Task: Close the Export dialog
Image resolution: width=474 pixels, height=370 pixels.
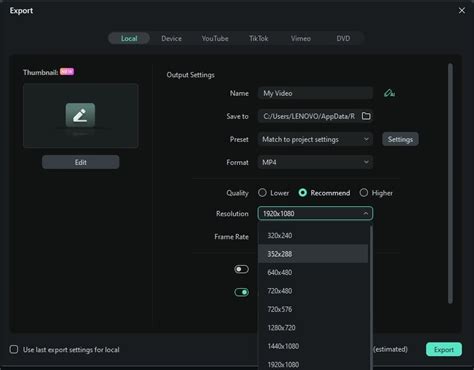Action: coord(462,11)
